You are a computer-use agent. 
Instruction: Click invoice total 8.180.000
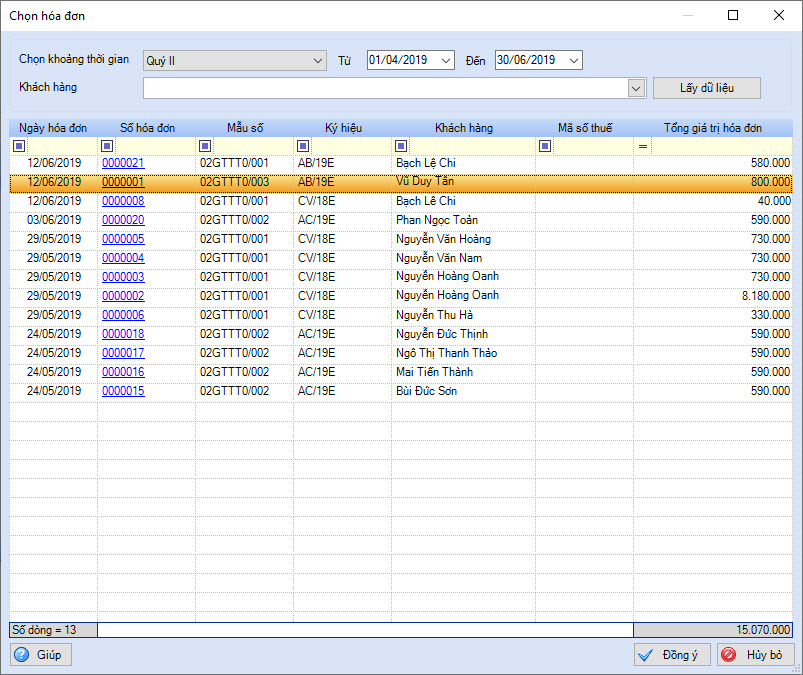[766, 296]
